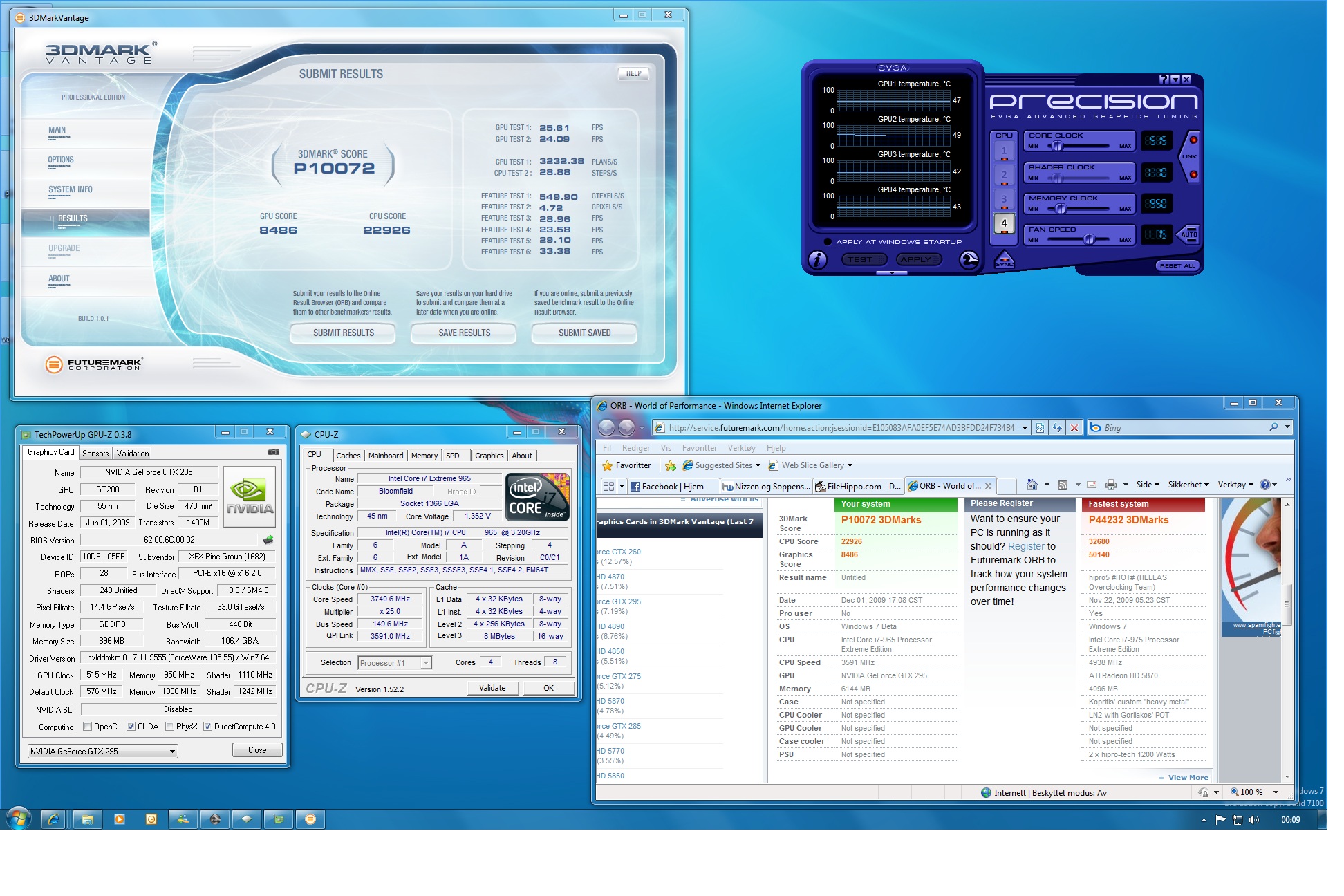Open the Precision information icon
The width and height of the screenshot is (1344, 896).
818,260
